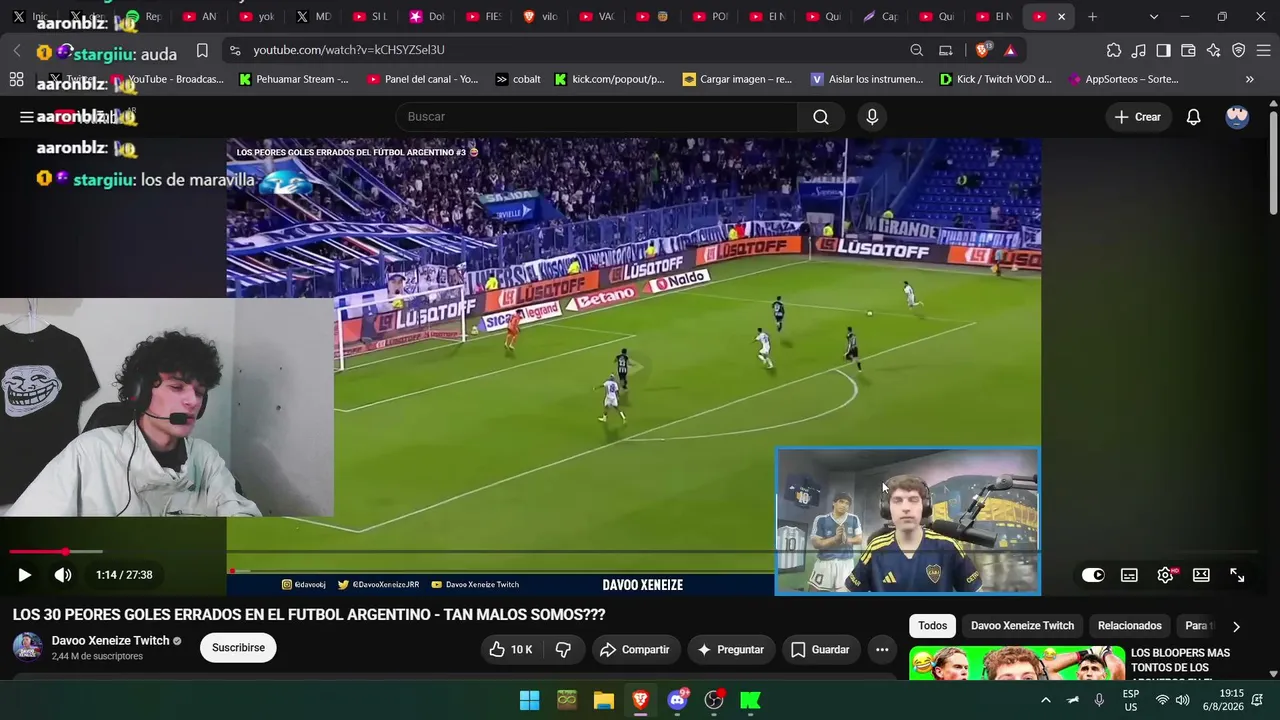This screenshot has width=1280, height=720.
Task: Subscribe using the Suscribirse button
Action: point(238,648)
